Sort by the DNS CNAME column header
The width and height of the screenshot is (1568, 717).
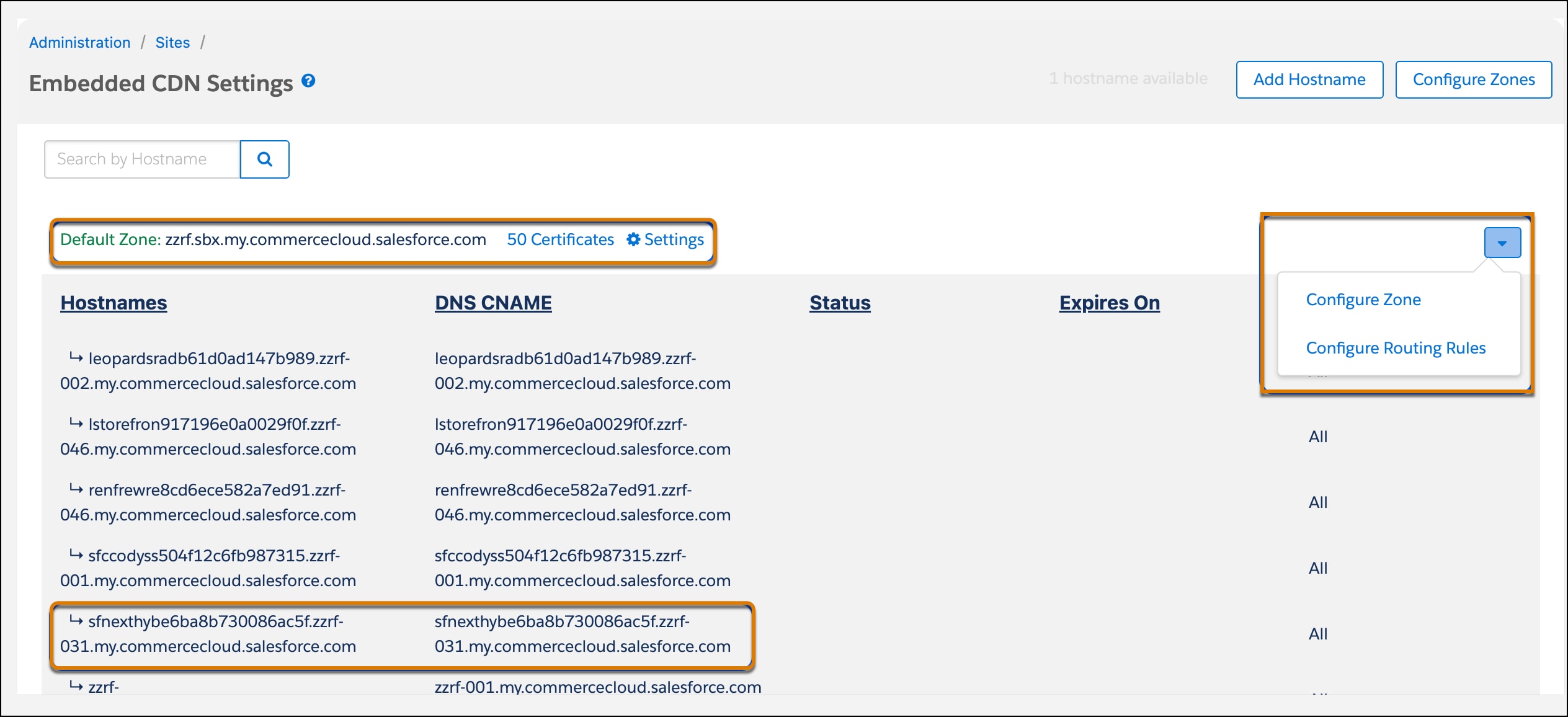pyautogui.click(x=493, y=303)
